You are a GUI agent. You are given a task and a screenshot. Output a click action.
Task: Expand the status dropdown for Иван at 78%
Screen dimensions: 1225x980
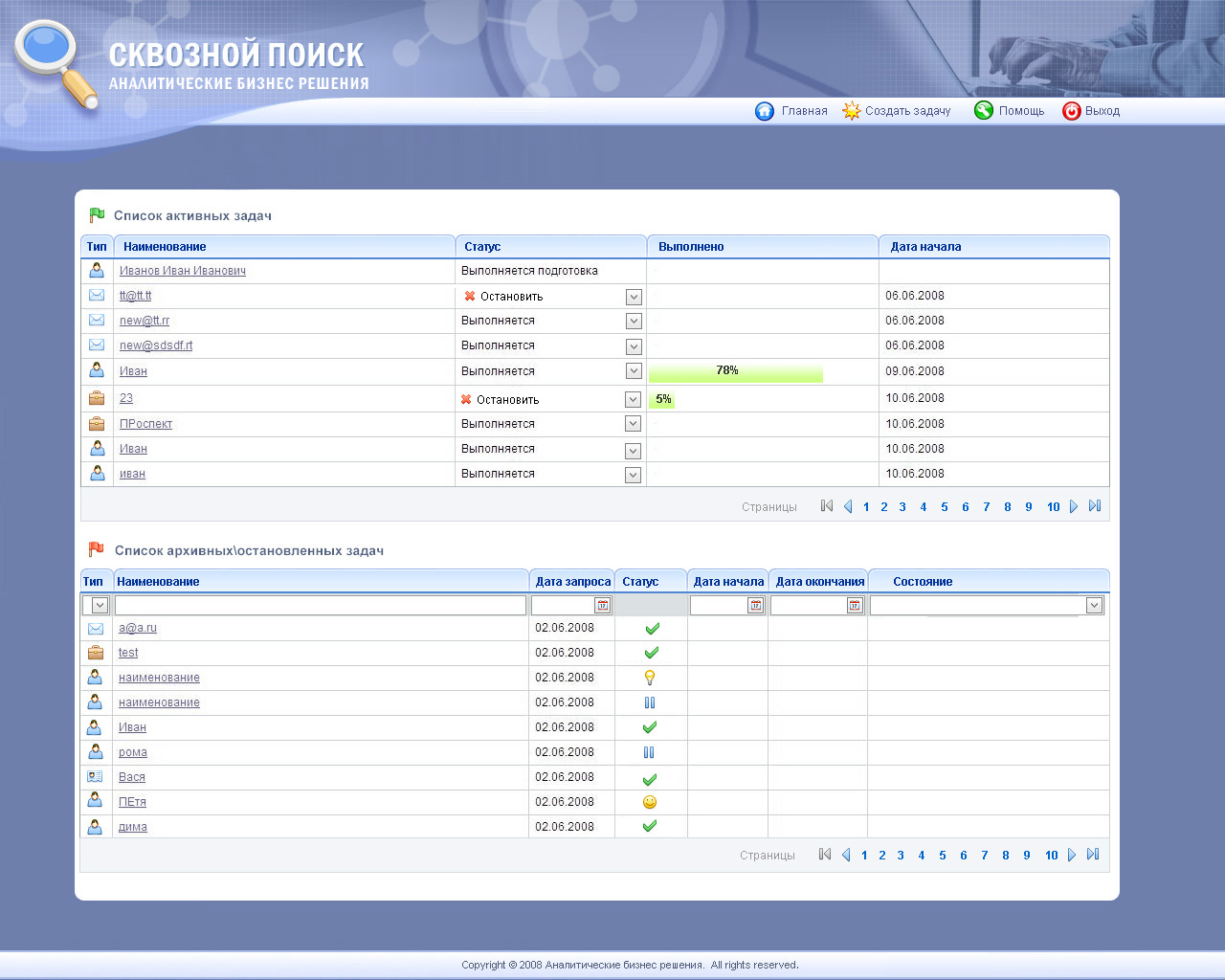pos(634,370)
